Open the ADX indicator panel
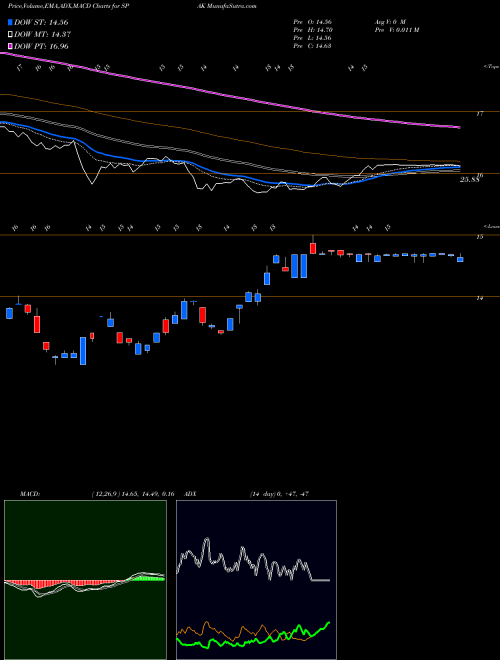 pyautogui.click(x=256, y=580)
